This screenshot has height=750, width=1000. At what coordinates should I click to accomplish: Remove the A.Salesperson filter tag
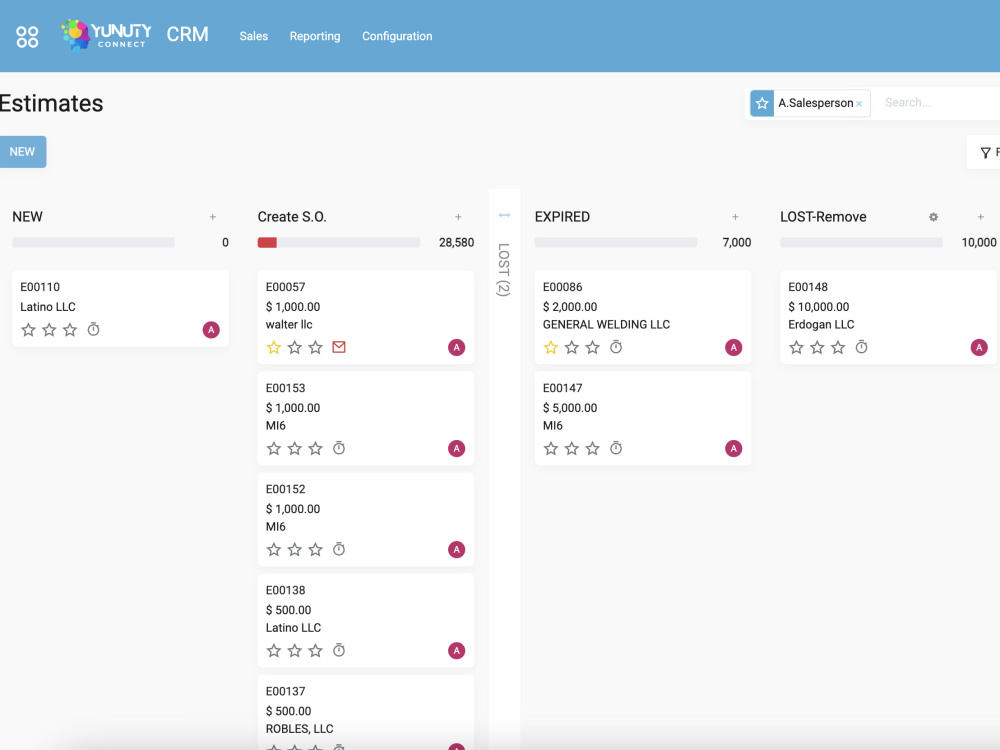[x=859, y=104]
